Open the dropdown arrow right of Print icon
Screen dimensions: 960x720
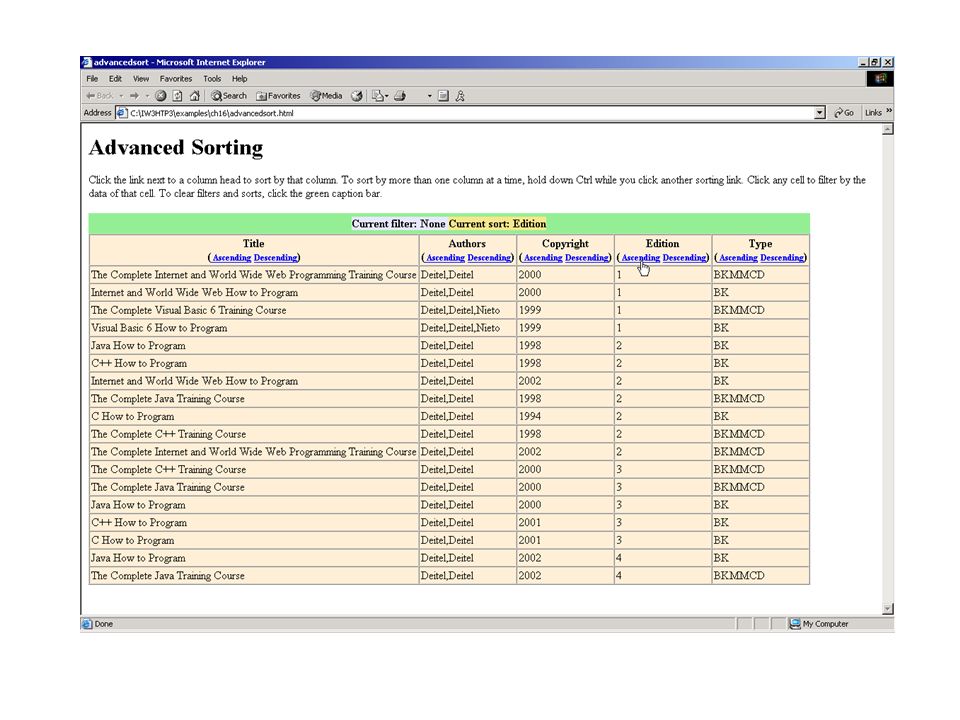tap(430, 96)
